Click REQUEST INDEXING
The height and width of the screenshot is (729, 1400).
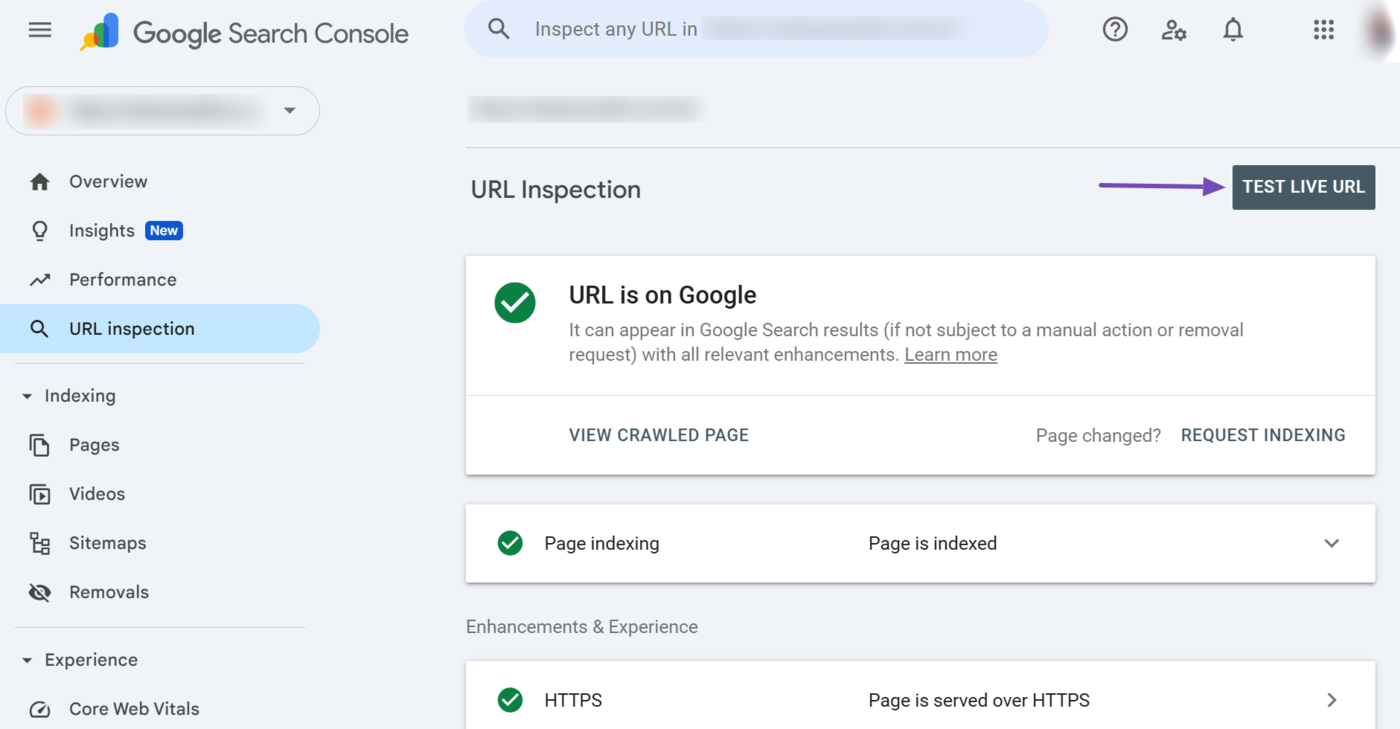[1263, 435]
